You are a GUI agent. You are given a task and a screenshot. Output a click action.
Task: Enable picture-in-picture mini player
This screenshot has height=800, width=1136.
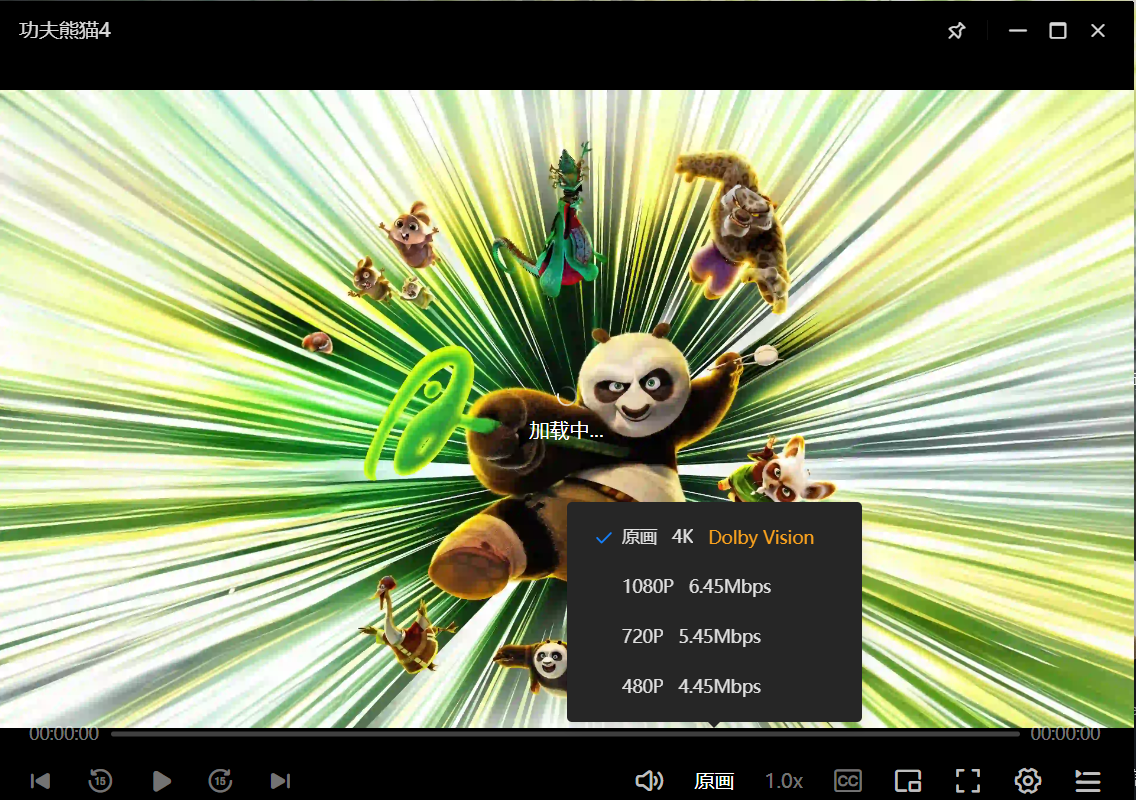coord(908,780)
